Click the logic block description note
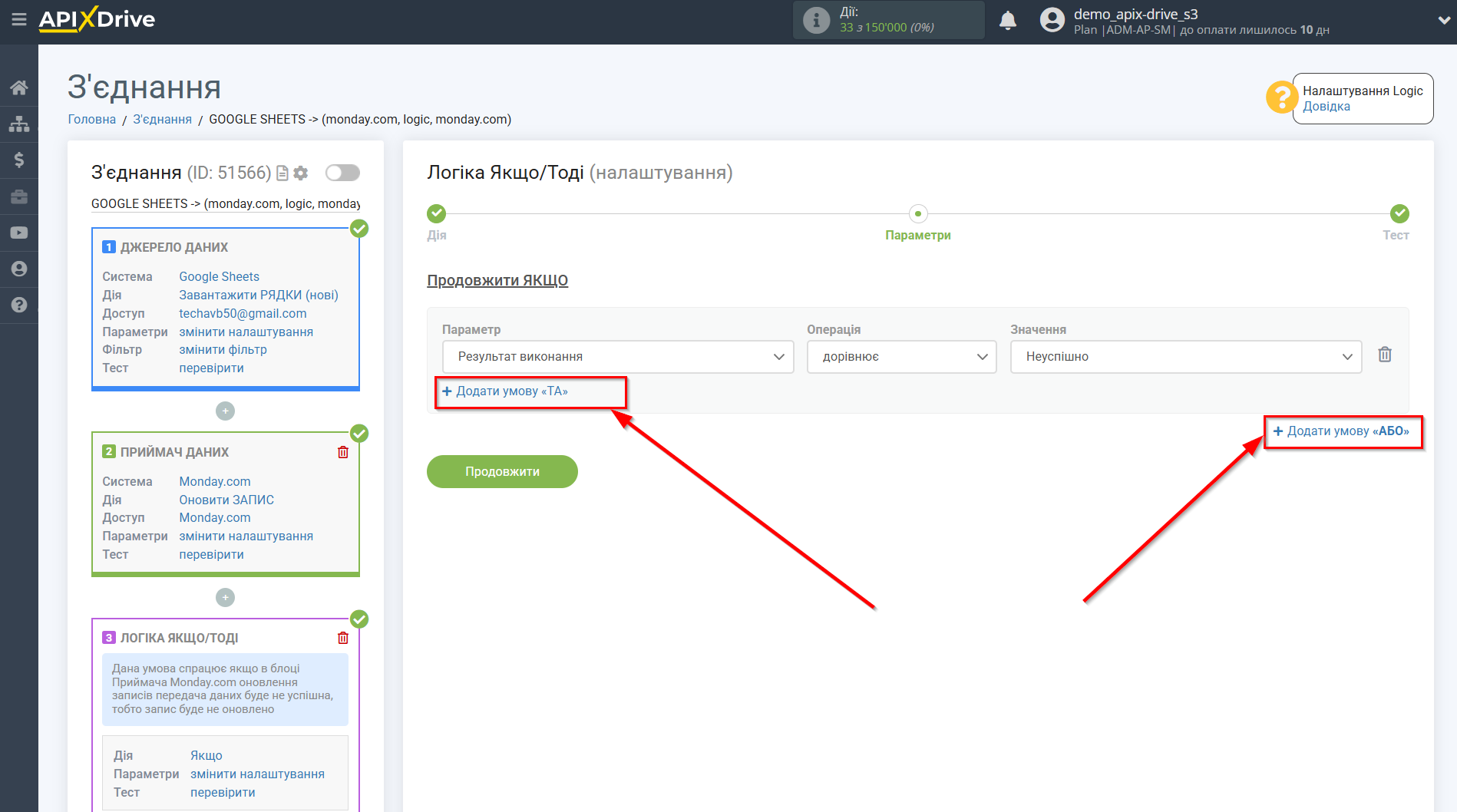 tap(225, 689)
